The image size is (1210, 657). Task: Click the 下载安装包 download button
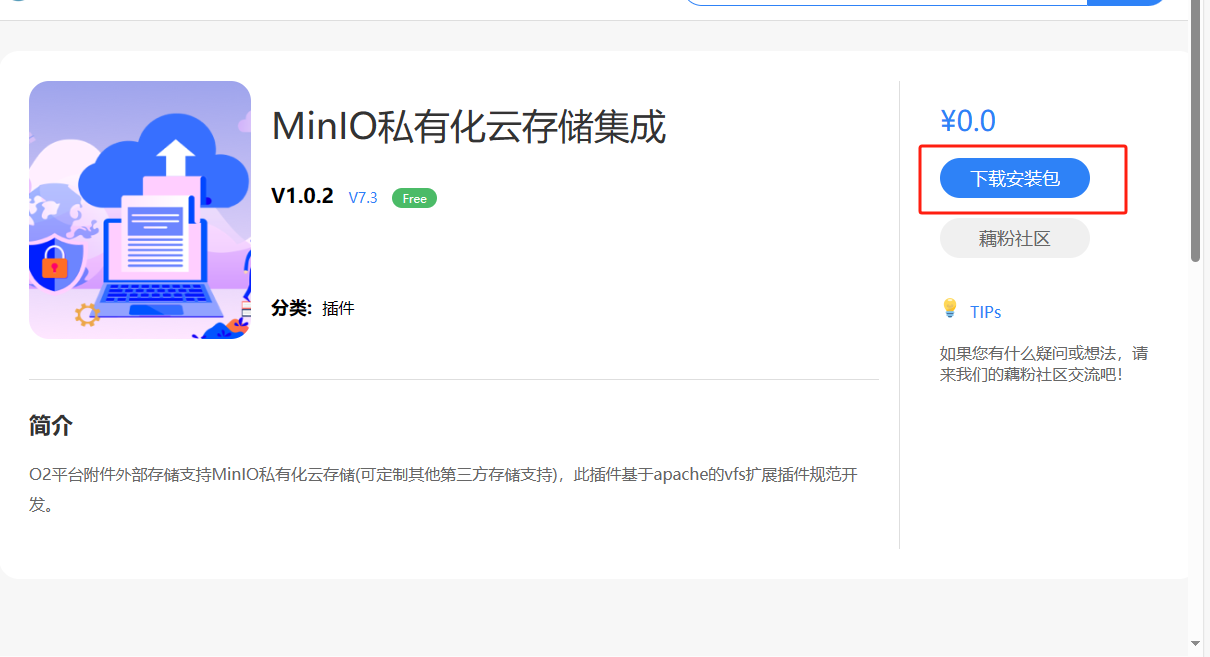coord(1014,179)
